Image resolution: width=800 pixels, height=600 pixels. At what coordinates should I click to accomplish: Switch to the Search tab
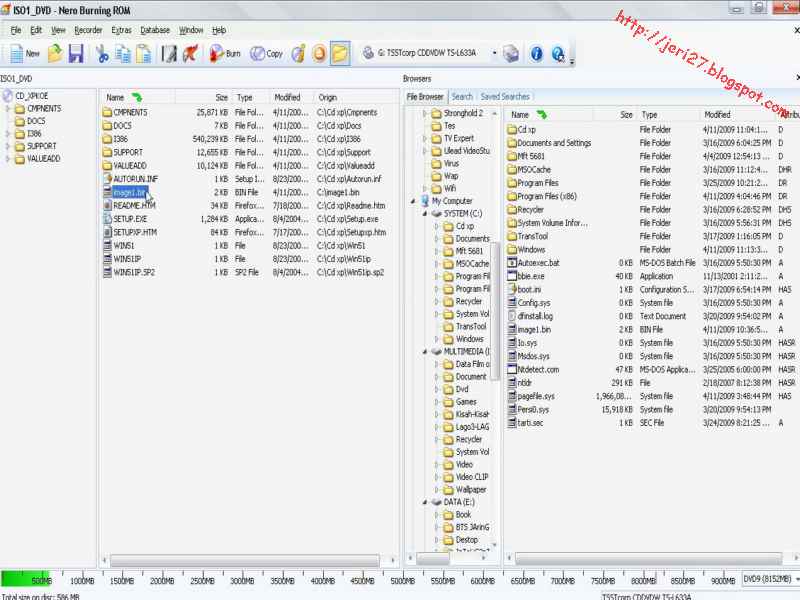462,97
